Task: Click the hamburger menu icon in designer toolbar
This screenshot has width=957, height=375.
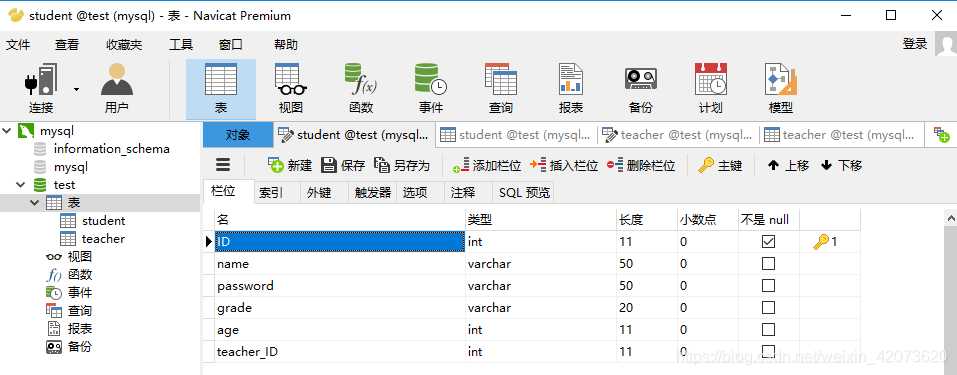Action: [223, 165]
